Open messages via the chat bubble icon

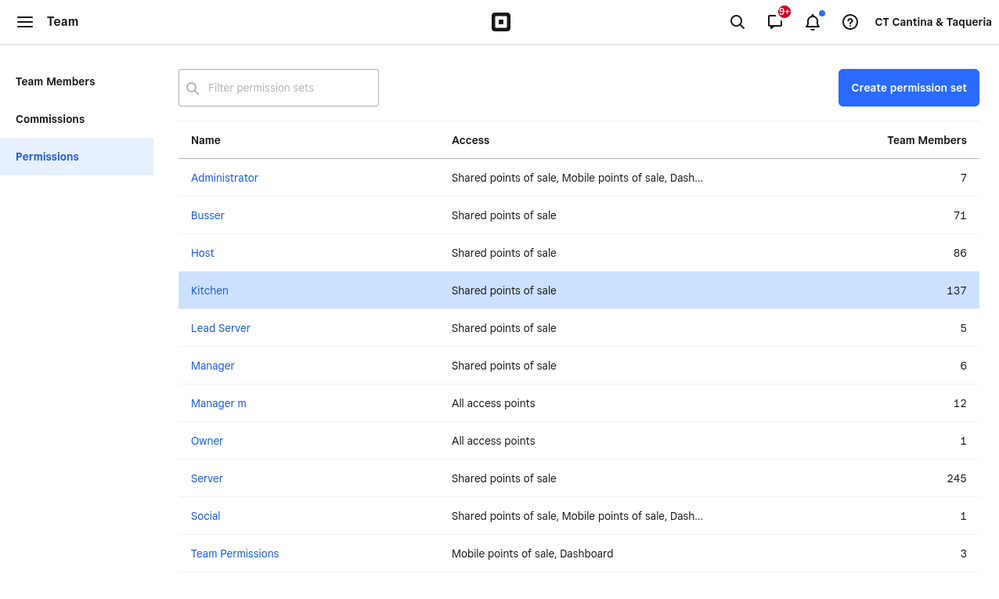coord(775,22)
